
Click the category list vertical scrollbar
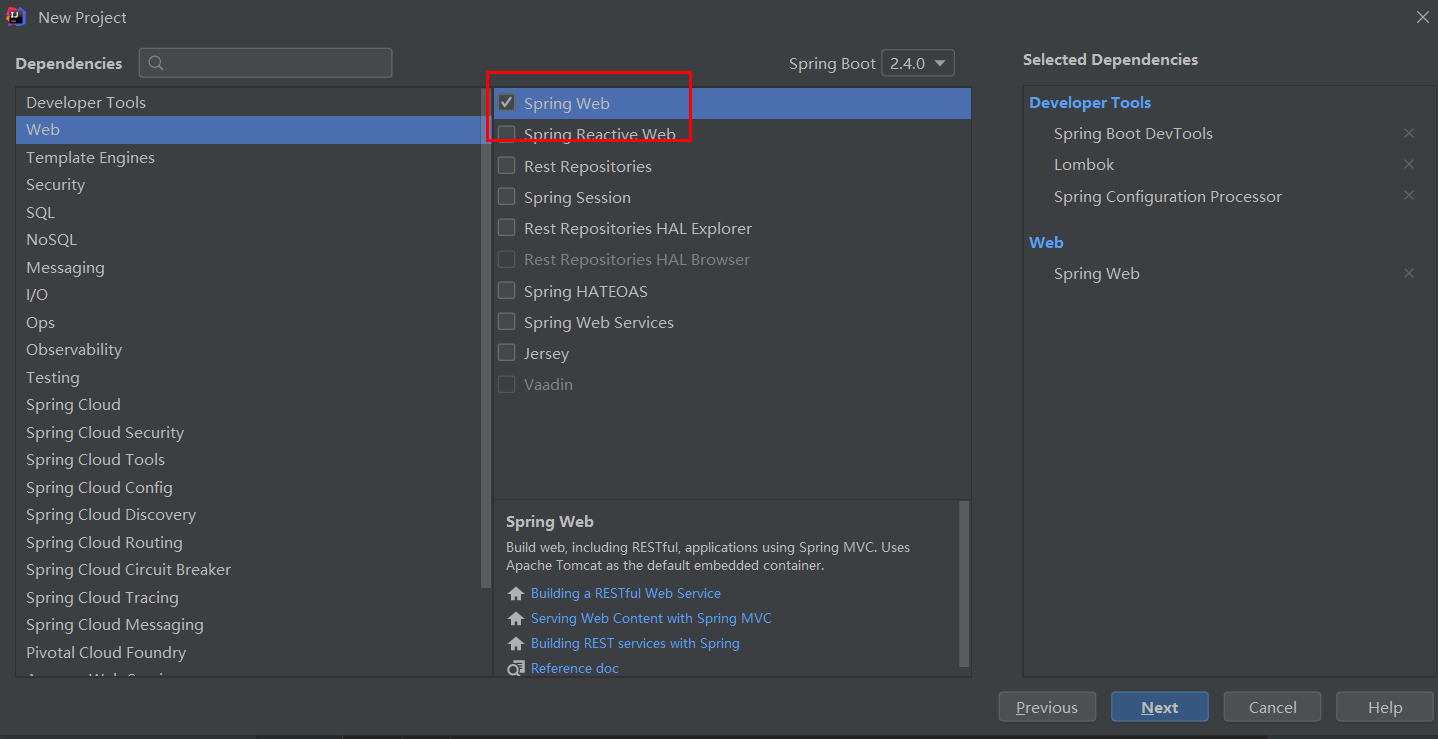pos(486,340)
